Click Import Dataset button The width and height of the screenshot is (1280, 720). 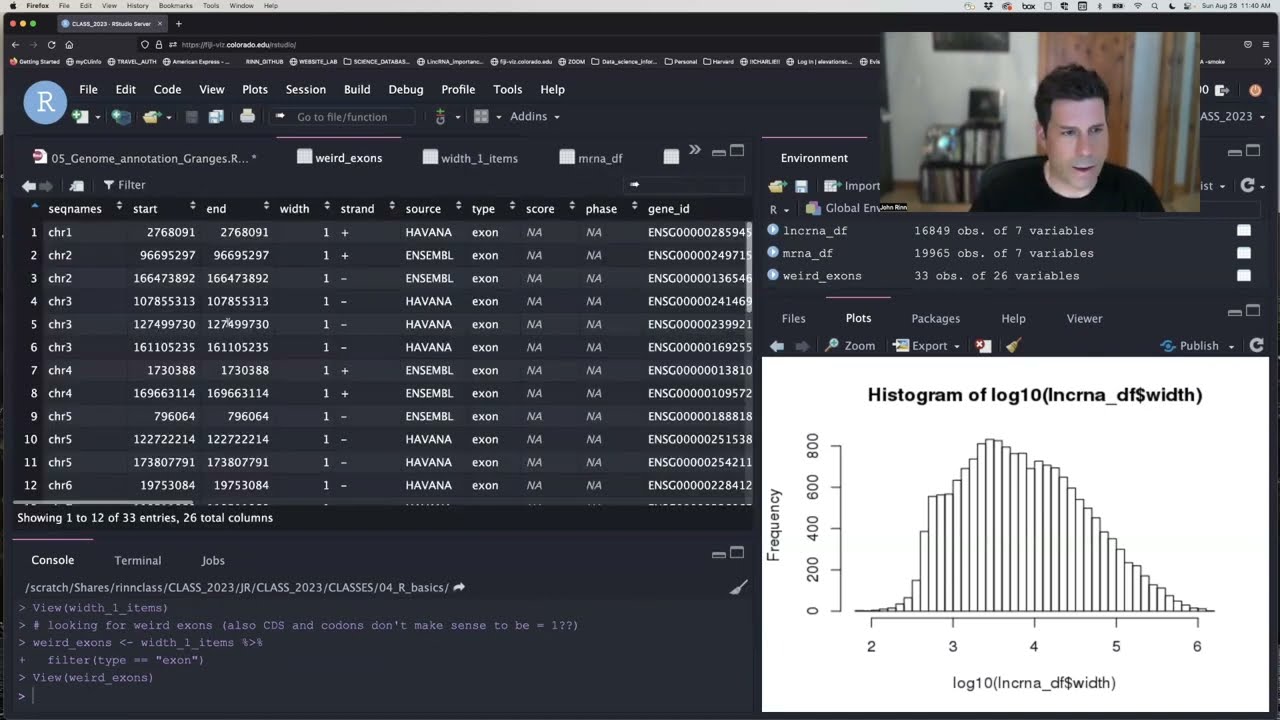pyautogui.click(x=853, y=186)
